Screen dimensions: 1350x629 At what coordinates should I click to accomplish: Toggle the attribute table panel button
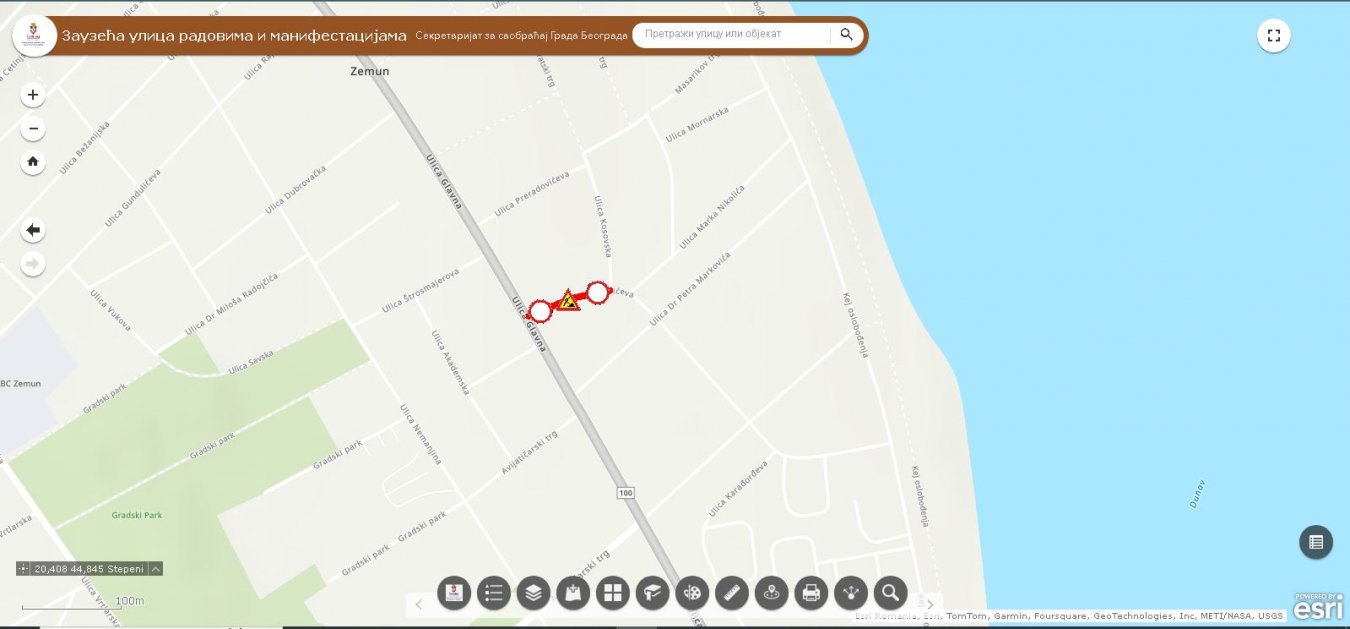tap(1315, 542)
